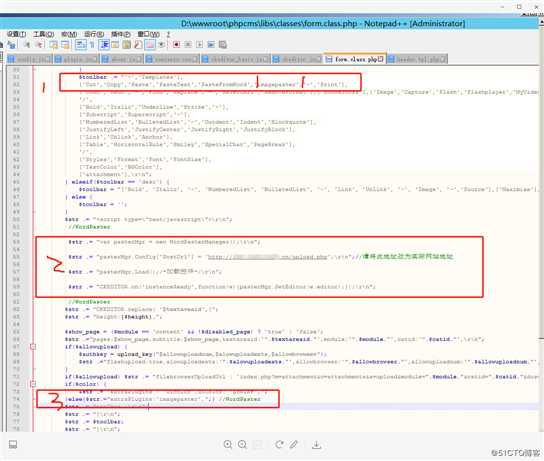
Task: Open the Document Map toolbar icon
Action: 127,44
